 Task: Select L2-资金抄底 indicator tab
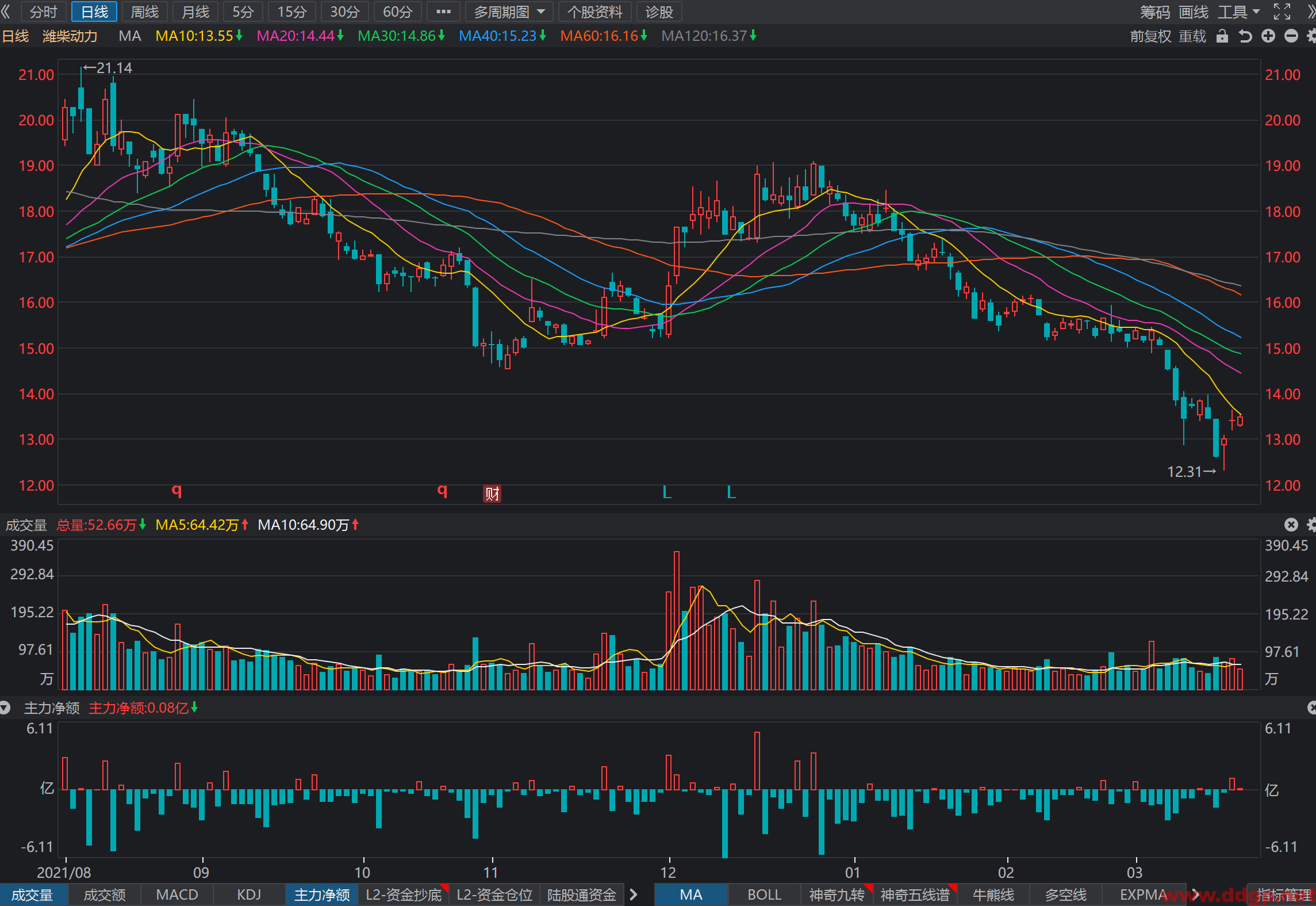[x=404, y=895]
